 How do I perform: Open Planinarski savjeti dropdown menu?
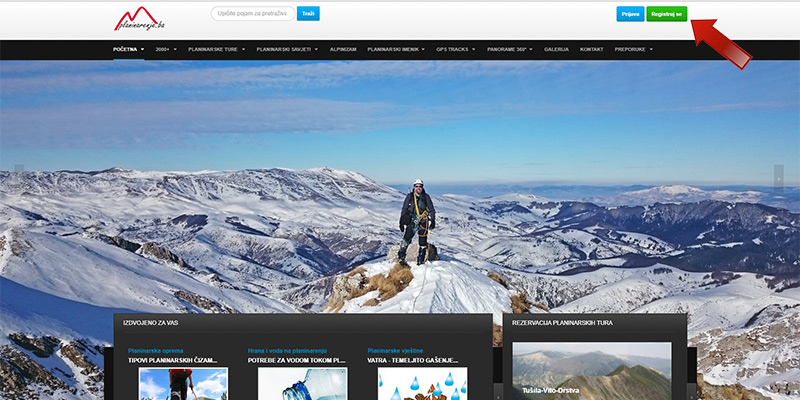click(287, 49)
